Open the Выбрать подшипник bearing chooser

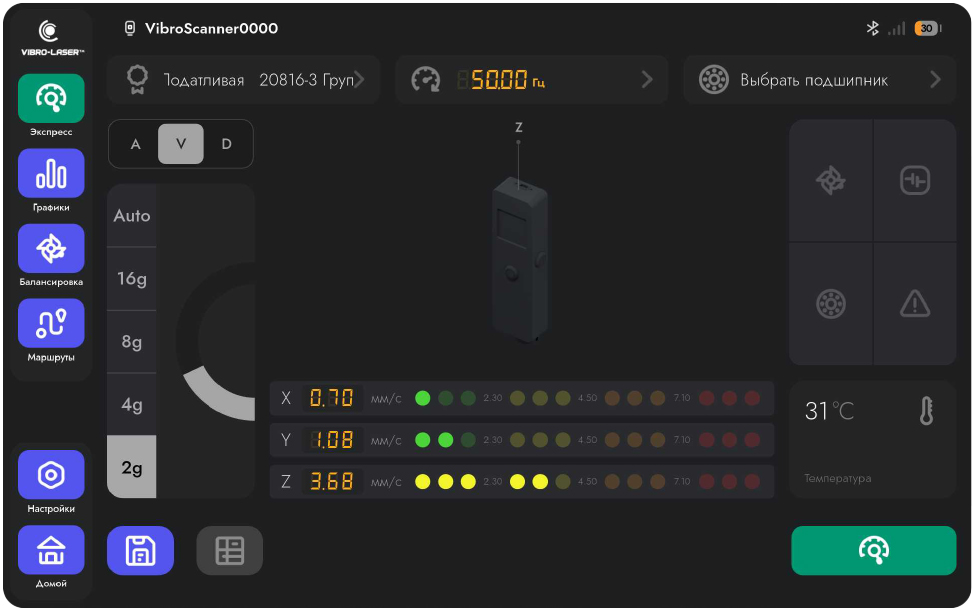click(x=820, y=79)
